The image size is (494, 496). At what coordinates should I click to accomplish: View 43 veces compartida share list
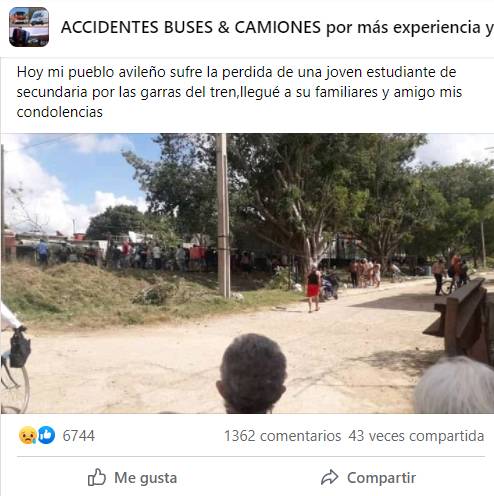(416, 436)
